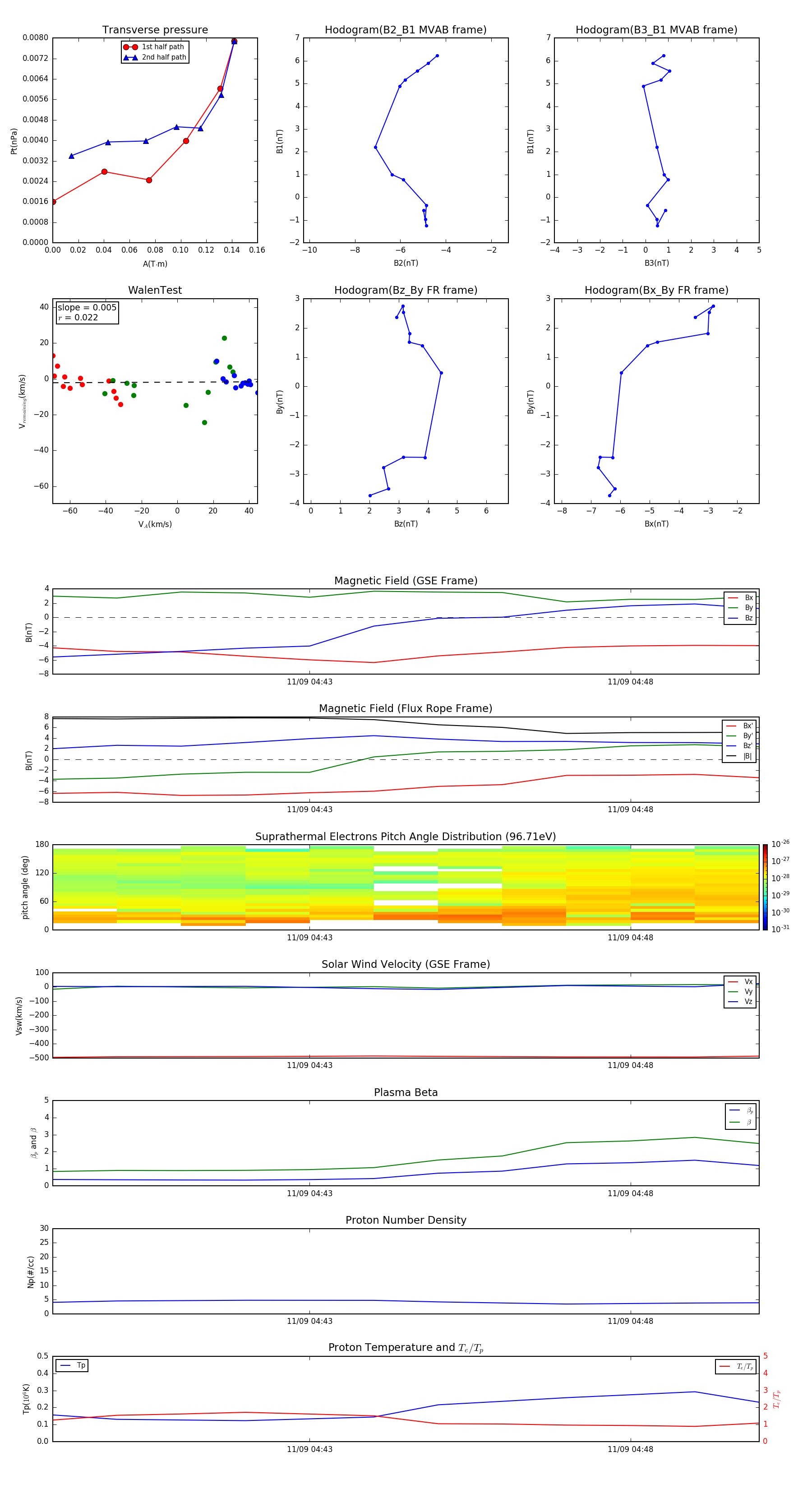
Task: Click the 'Transverse pressure' plot title
Action: (x=155, y=30)
